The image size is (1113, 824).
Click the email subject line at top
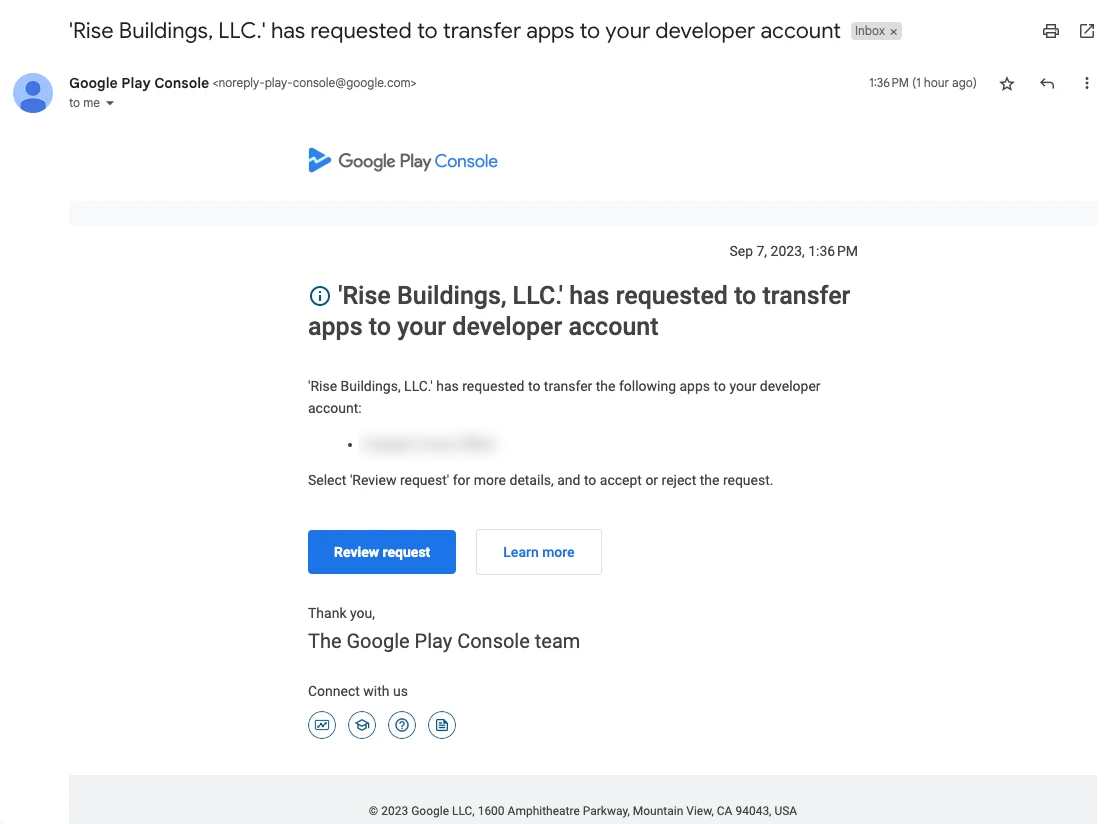454,31
